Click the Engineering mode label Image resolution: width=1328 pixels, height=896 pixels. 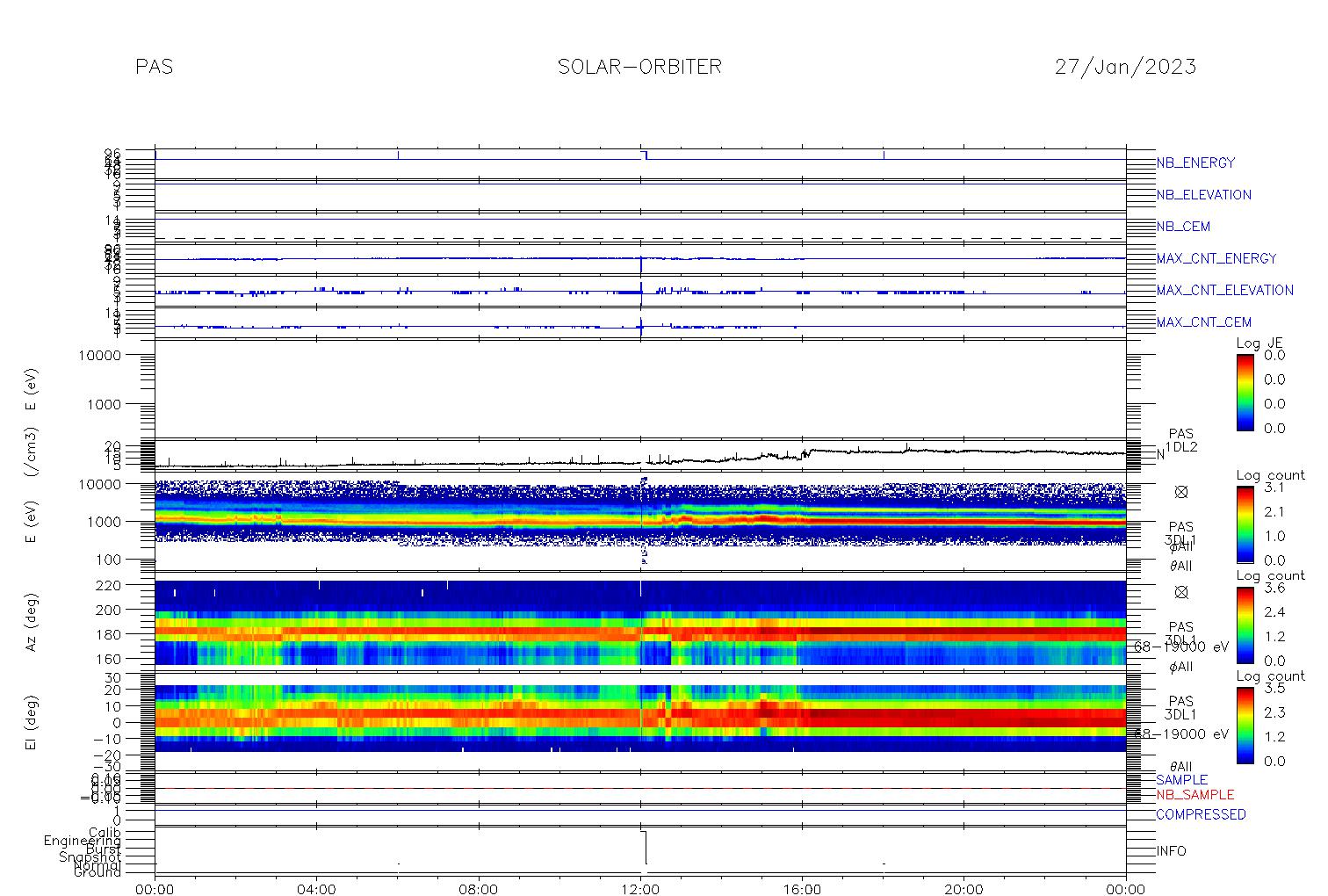pyautogui.click(x=83, y=841)
